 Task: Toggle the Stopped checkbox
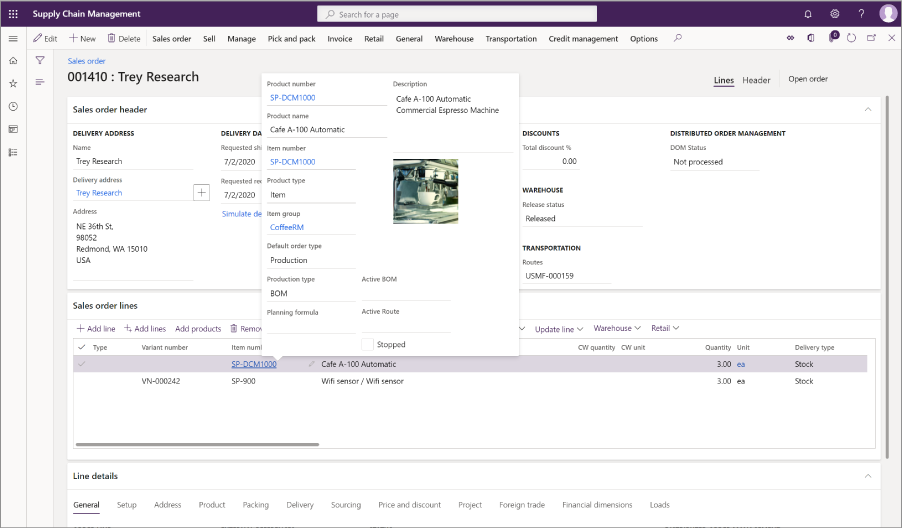tap(367, 345)
